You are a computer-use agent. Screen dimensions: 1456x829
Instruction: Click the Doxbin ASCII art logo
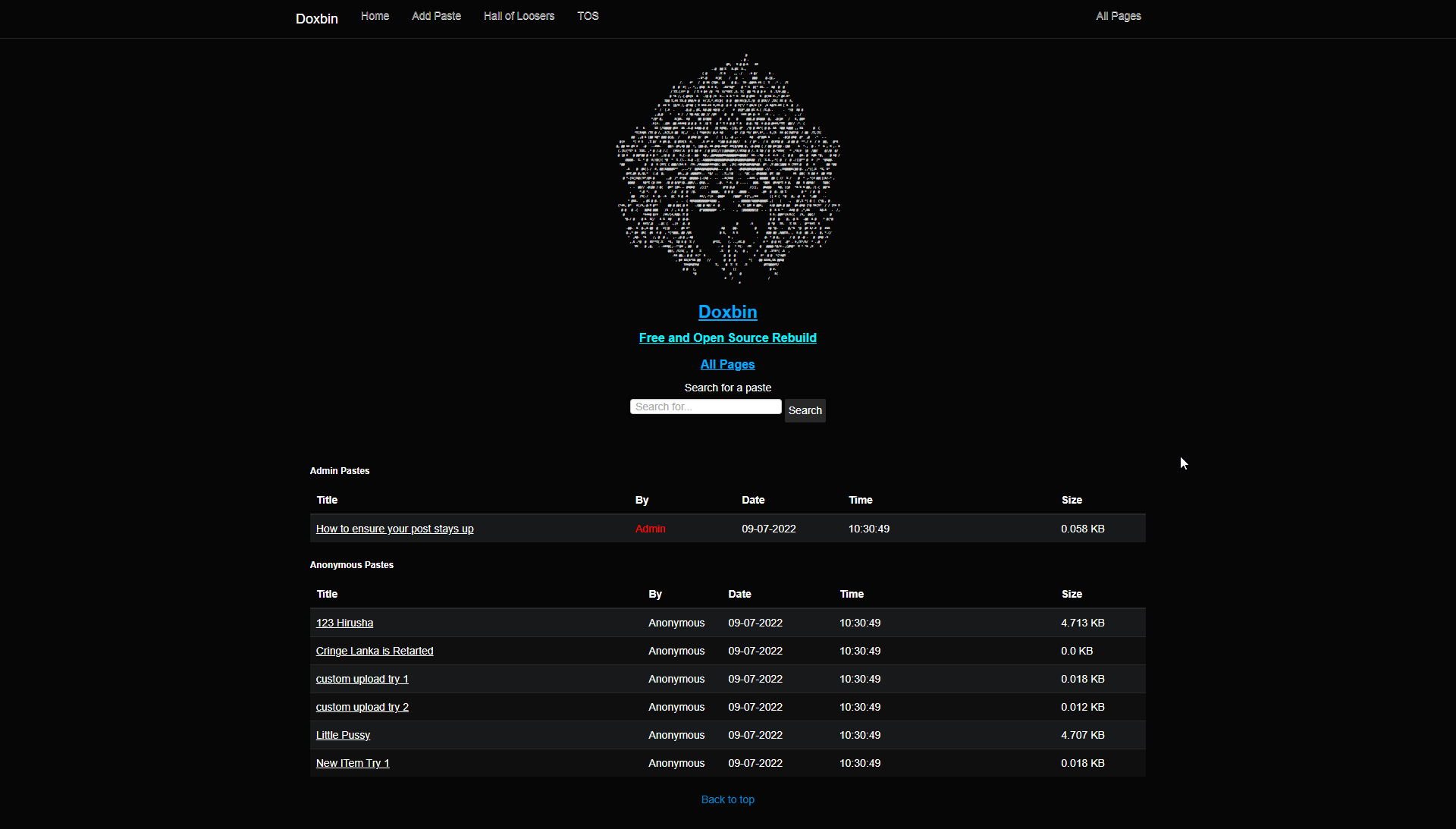[728, 171]
